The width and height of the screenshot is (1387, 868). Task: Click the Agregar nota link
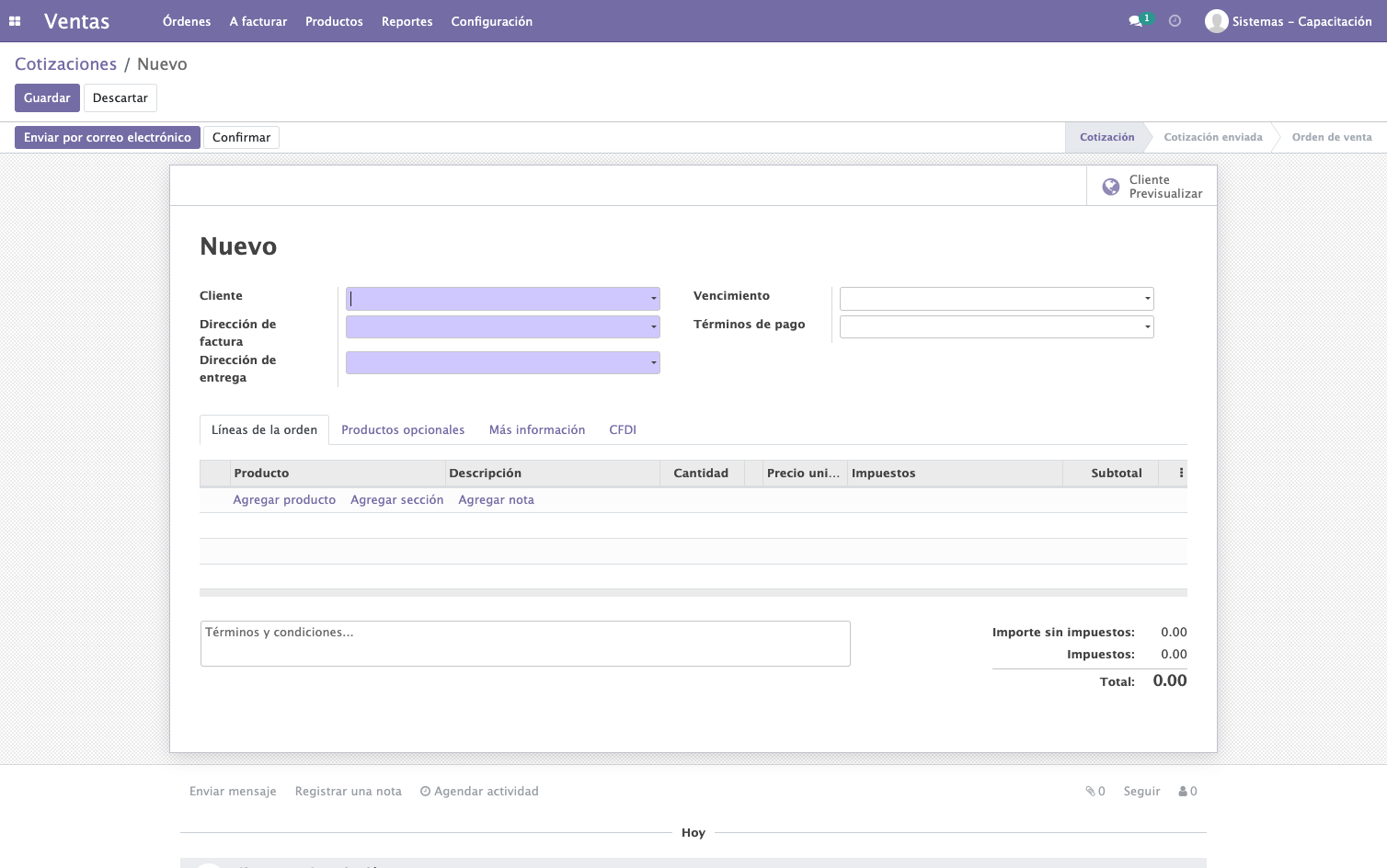(x=497, y=499)
